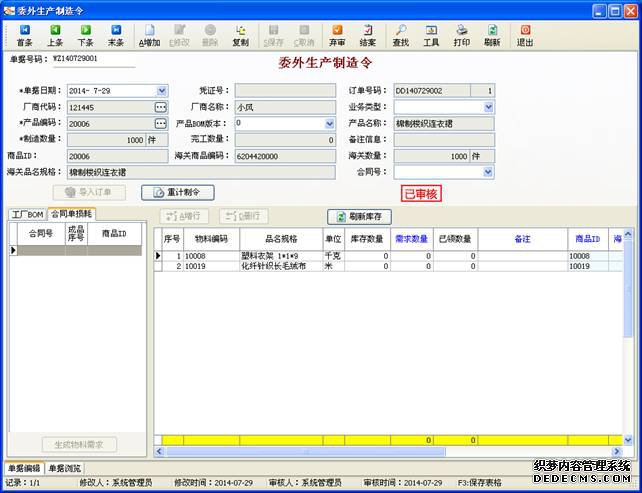Image resolution: width=642 pixels, height=493 pixels.
Task: Jump to last record (末条)
Action: [116, 35]
